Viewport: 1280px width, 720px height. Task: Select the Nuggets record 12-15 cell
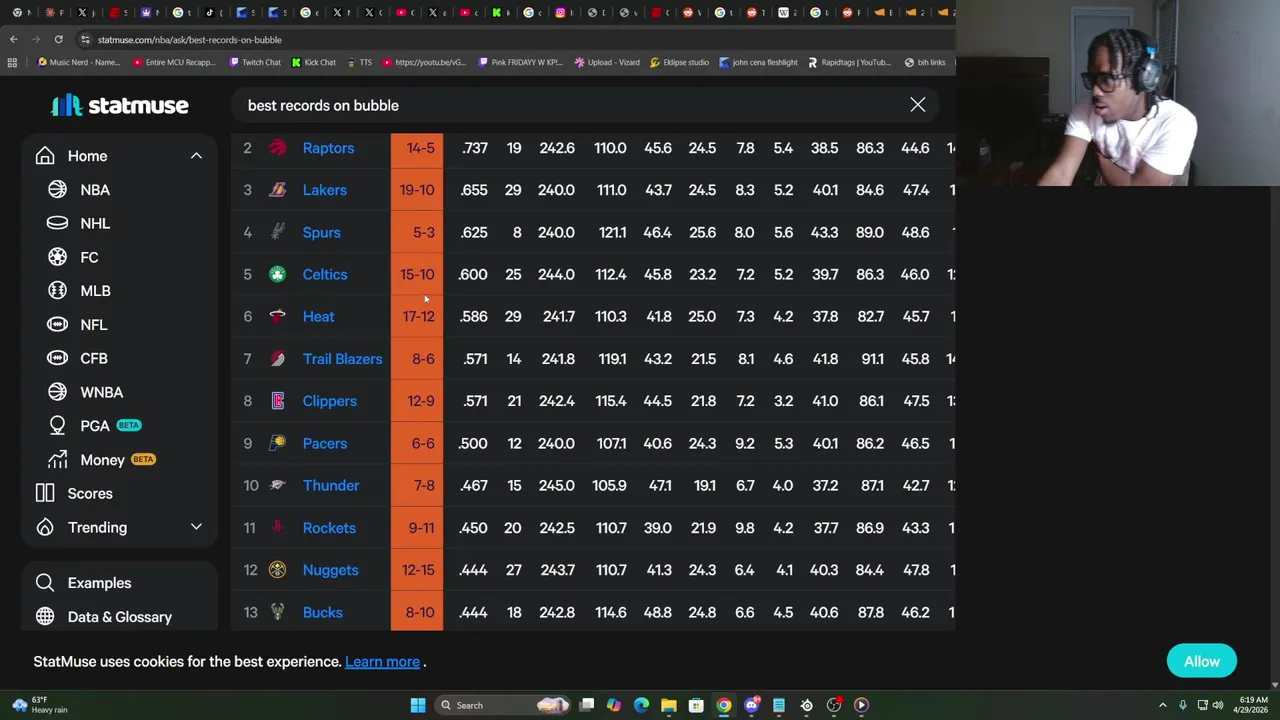click(x=417, y=570)
